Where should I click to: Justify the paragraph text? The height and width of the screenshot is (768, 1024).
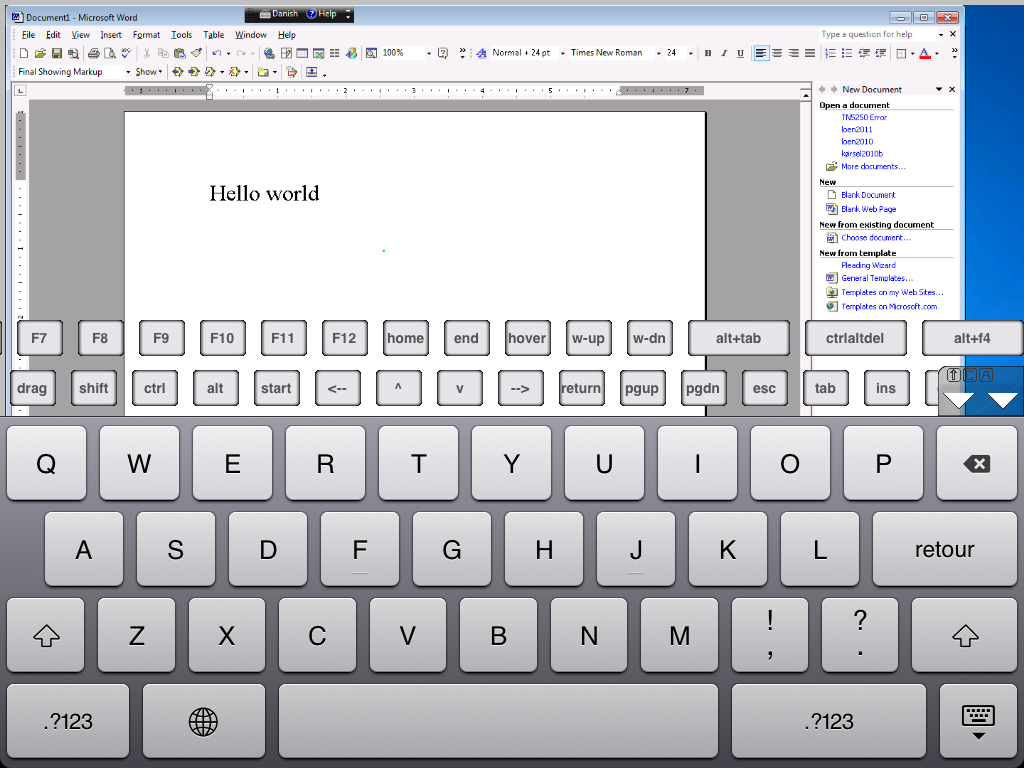click(810, 54)
